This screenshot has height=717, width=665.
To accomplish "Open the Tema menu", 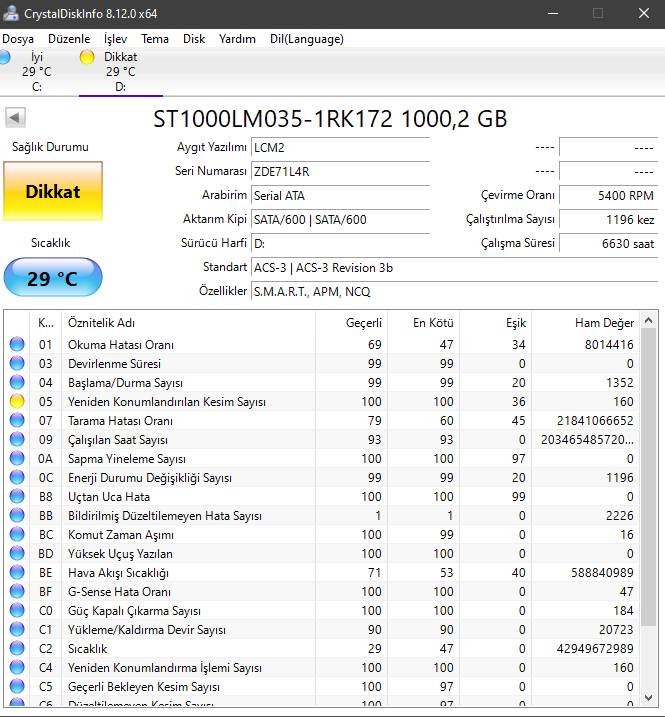I will [x=155, y=39].
